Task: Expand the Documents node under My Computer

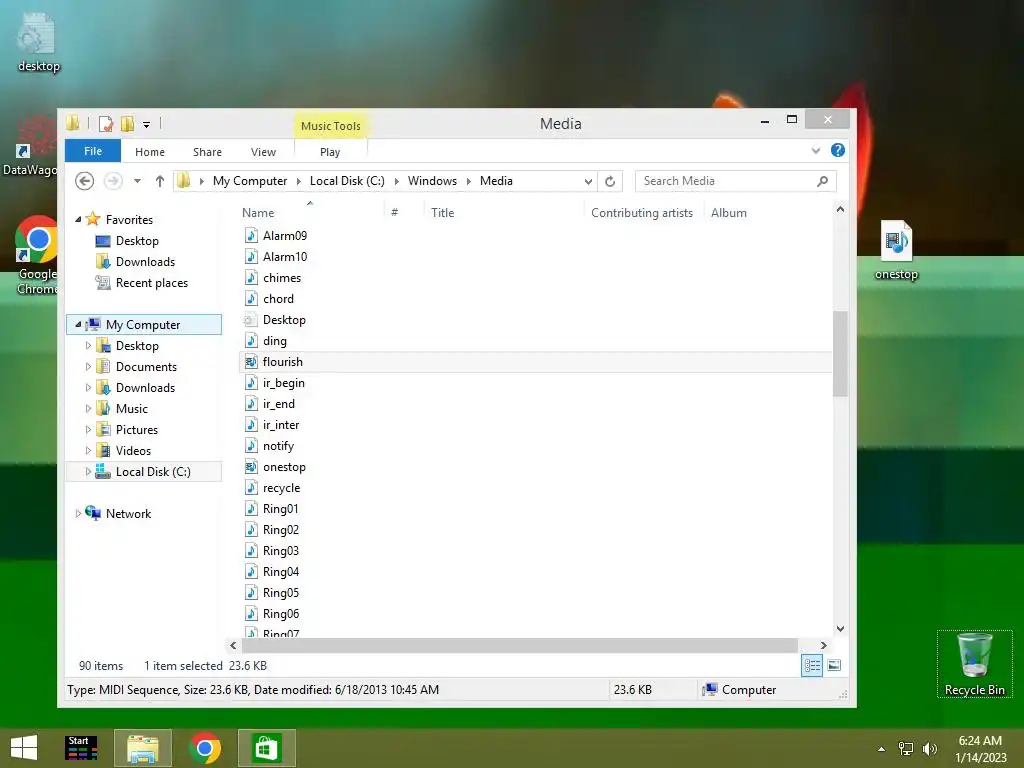Action: tap(88, 366)
